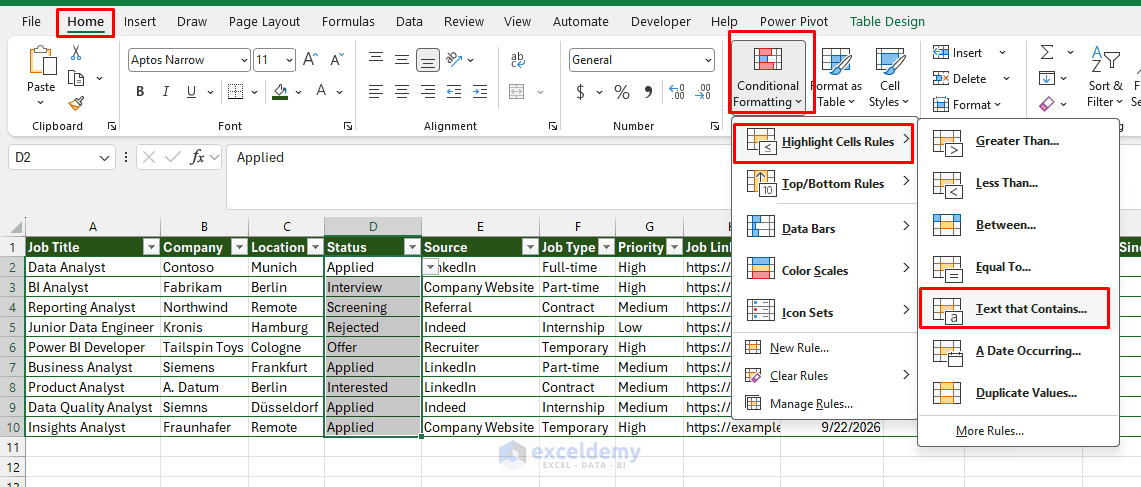Click the Conditional Formatting button
This screenshot has height=487, width=1141.
768,75
